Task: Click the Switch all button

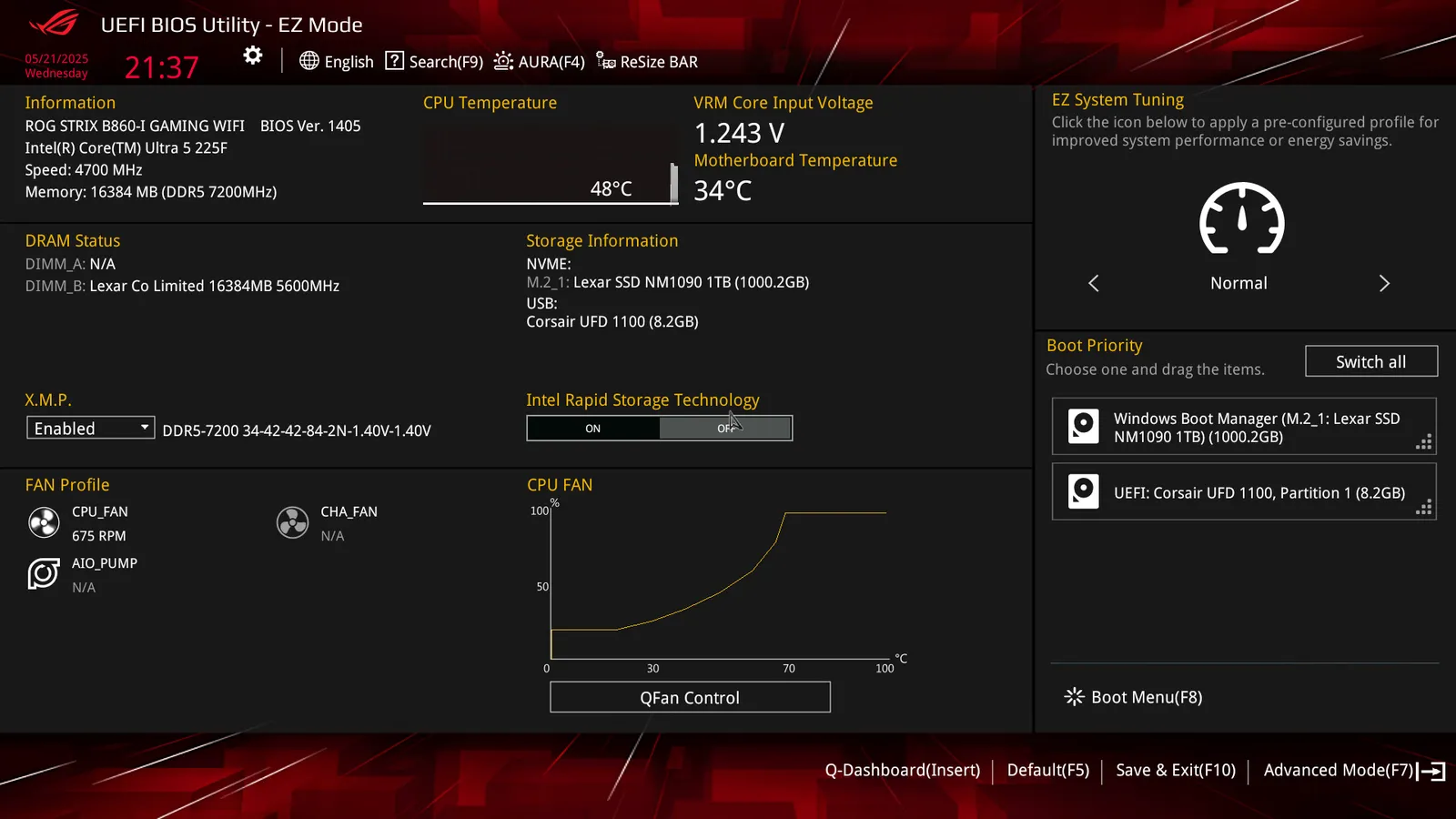Action: [x=1371, y=361]
